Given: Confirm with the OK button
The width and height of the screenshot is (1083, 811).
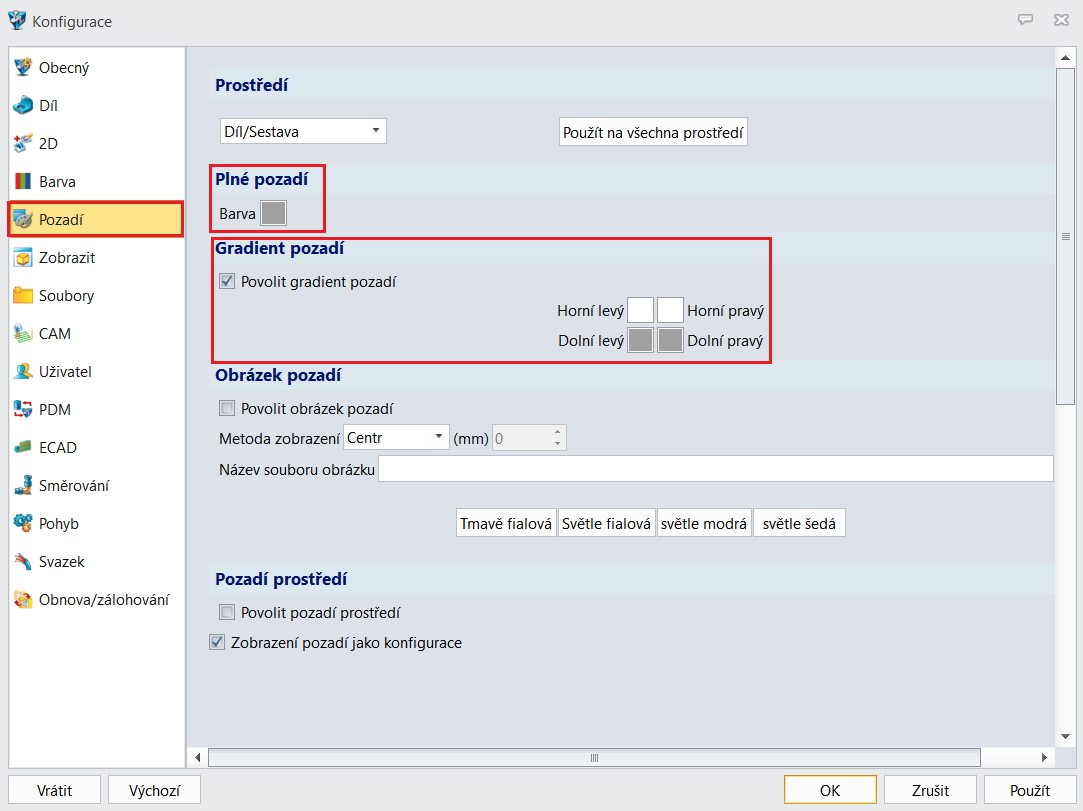Looking at the screenshot, I should click(830, 790).
